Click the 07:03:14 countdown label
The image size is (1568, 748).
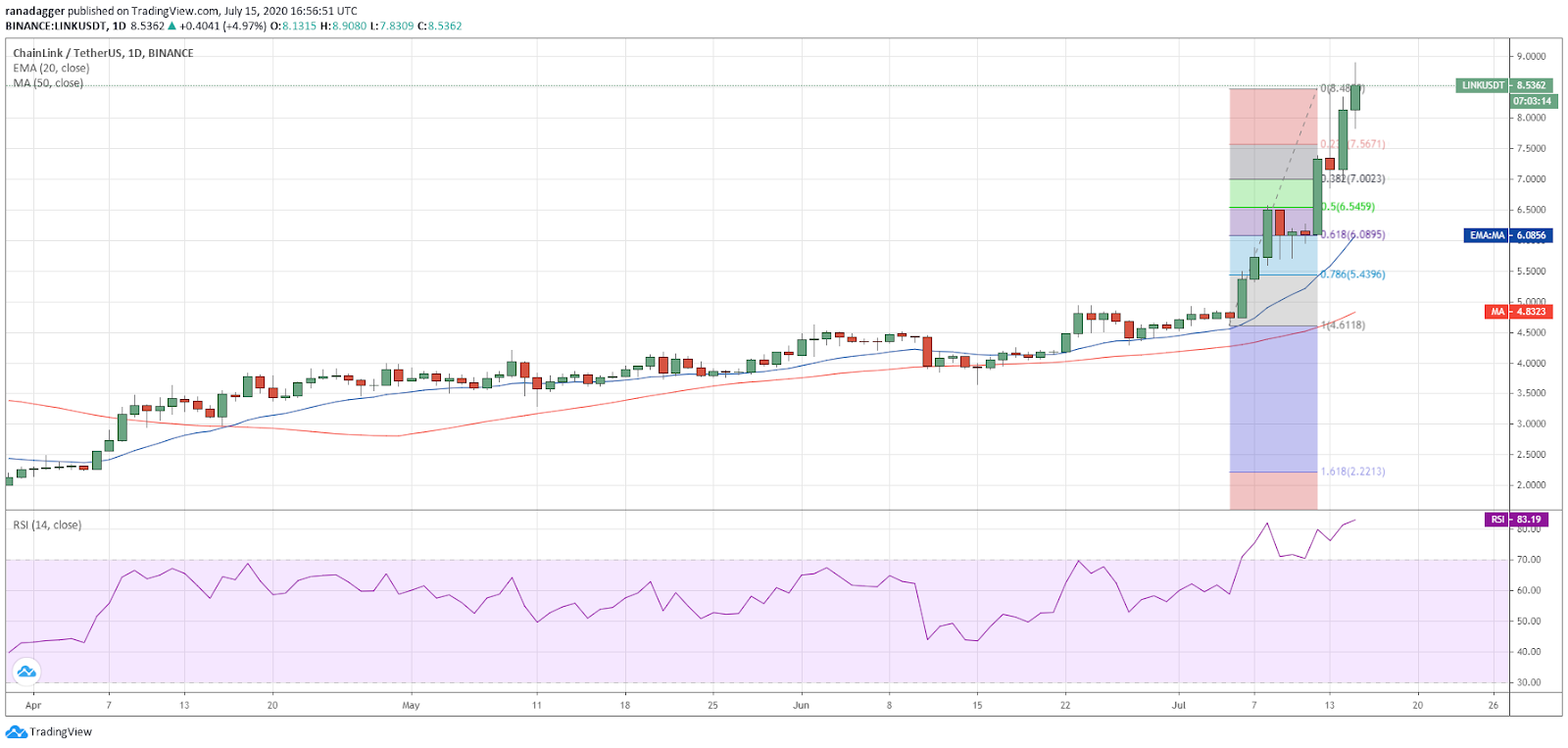(1532, 101)
